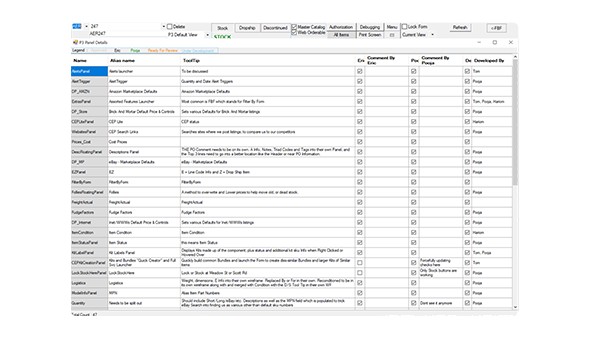Open the Menu button

tap(392, 27)
